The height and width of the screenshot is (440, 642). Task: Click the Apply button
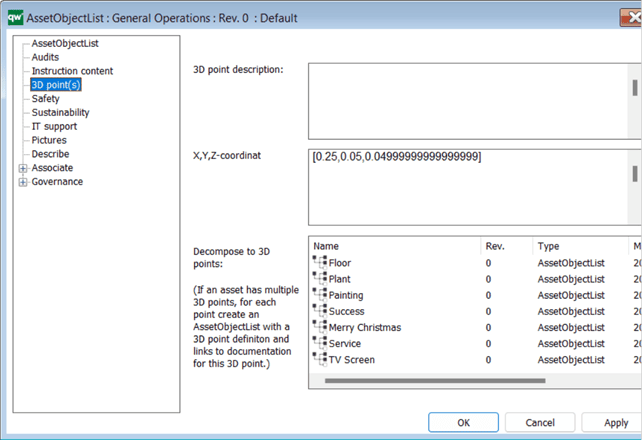tap(616, 422)
